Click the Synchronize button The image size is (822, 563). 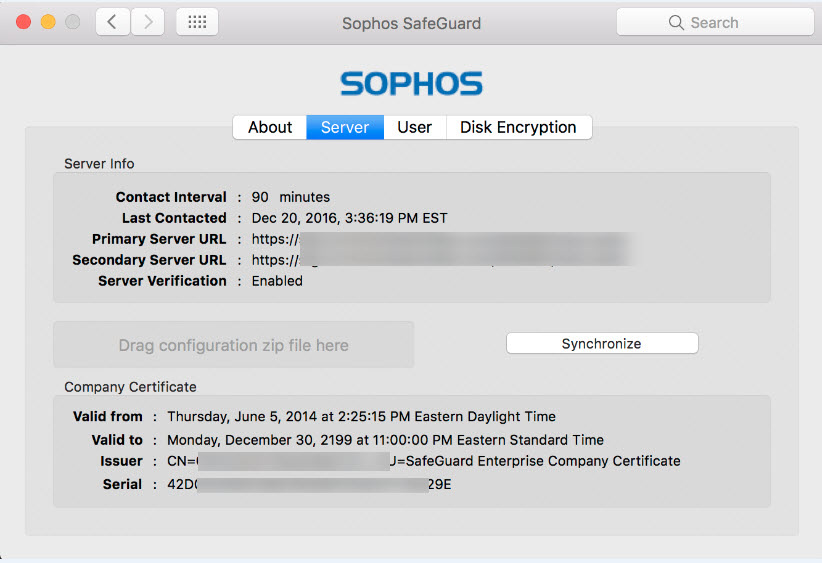point(602,343)
